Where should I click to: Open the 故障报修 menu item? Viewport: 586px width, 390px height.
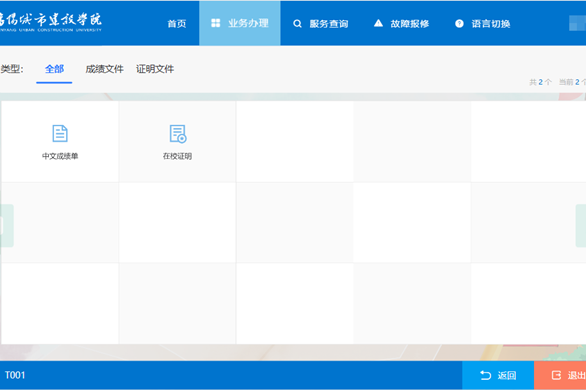401,24
